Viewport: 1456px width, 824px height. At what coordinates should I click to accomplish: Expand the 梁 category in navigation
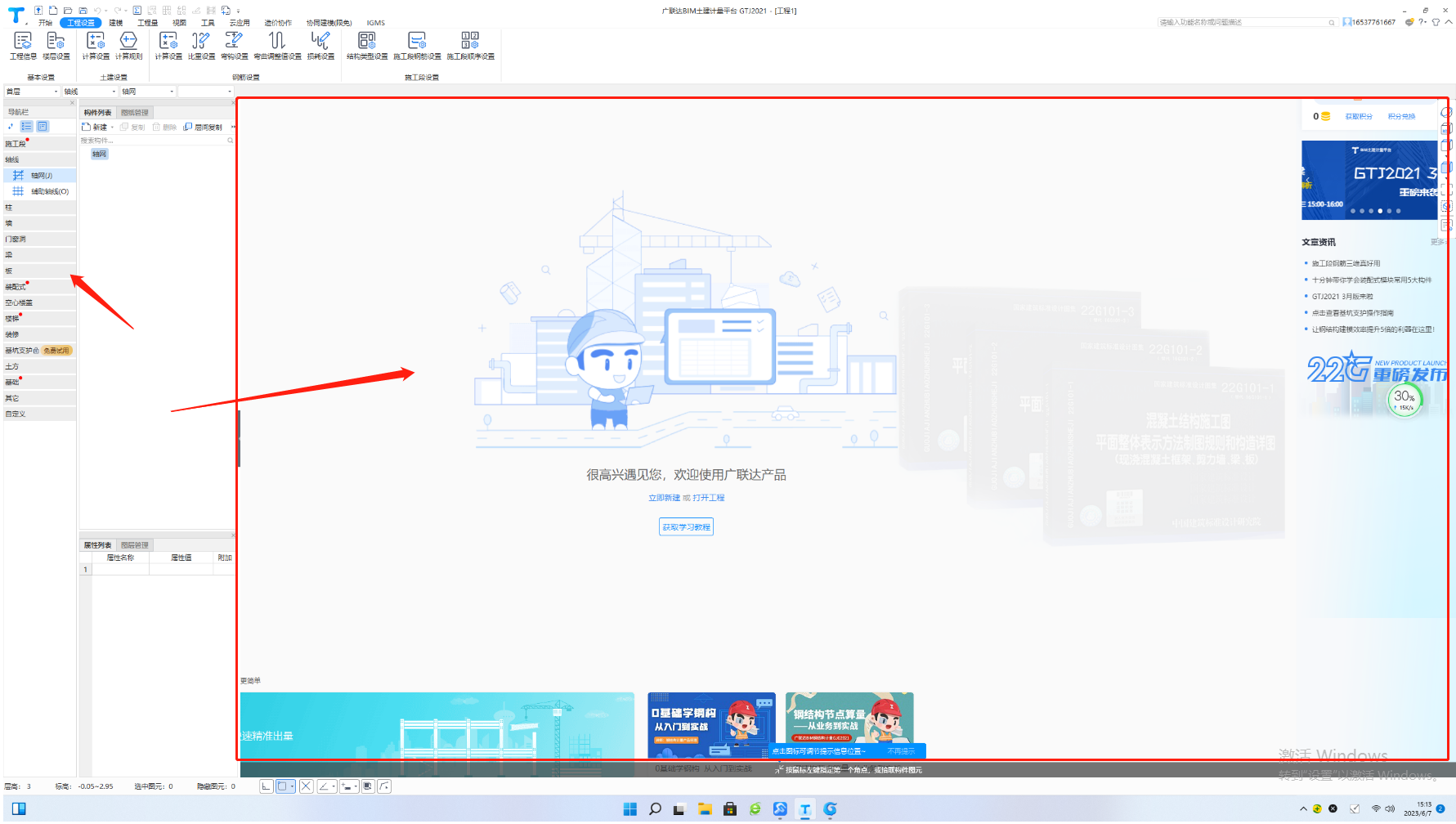(x=40, y=255)
